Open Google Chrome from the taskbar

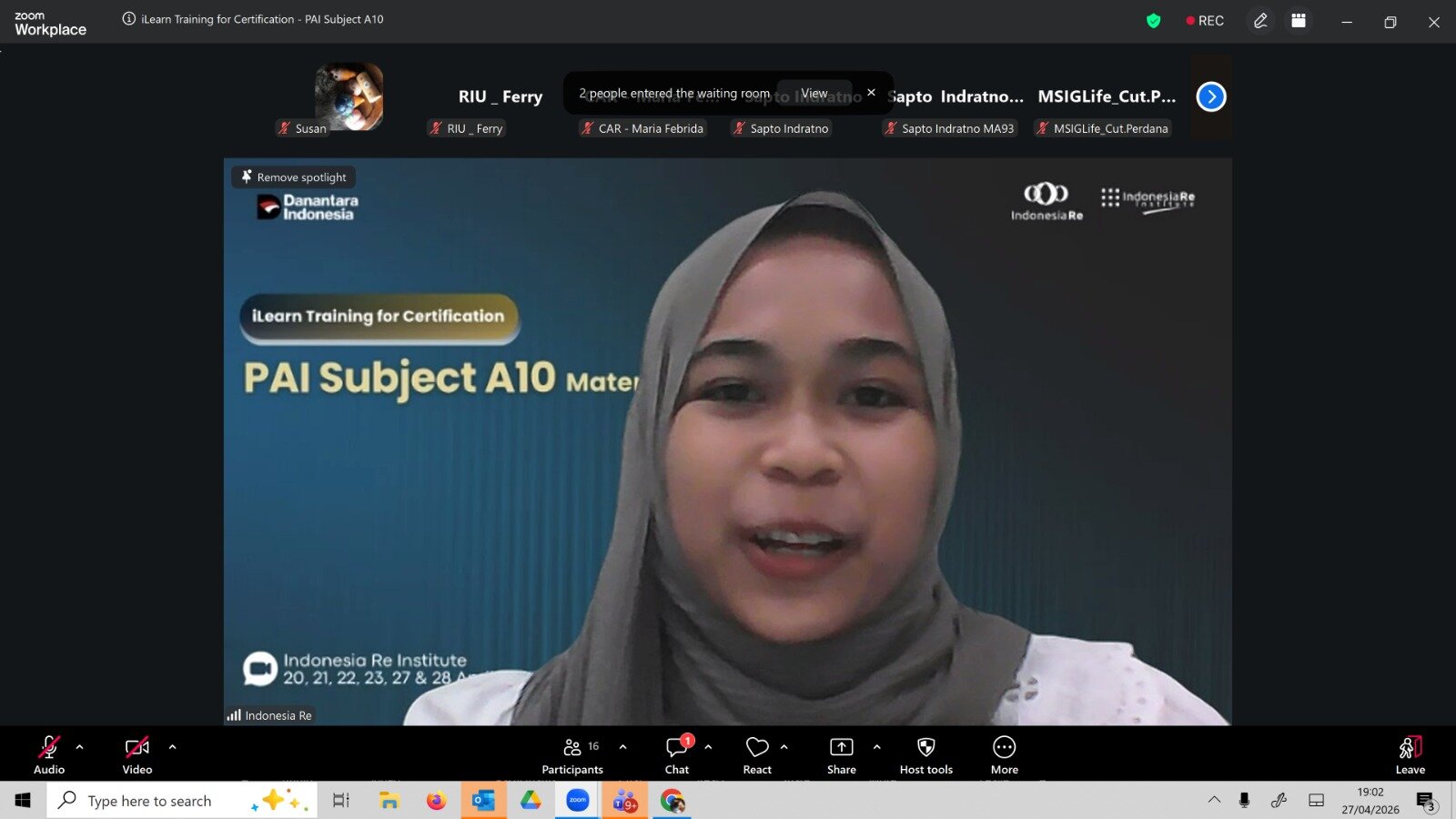pyautogui.click(x=672, y=801)
